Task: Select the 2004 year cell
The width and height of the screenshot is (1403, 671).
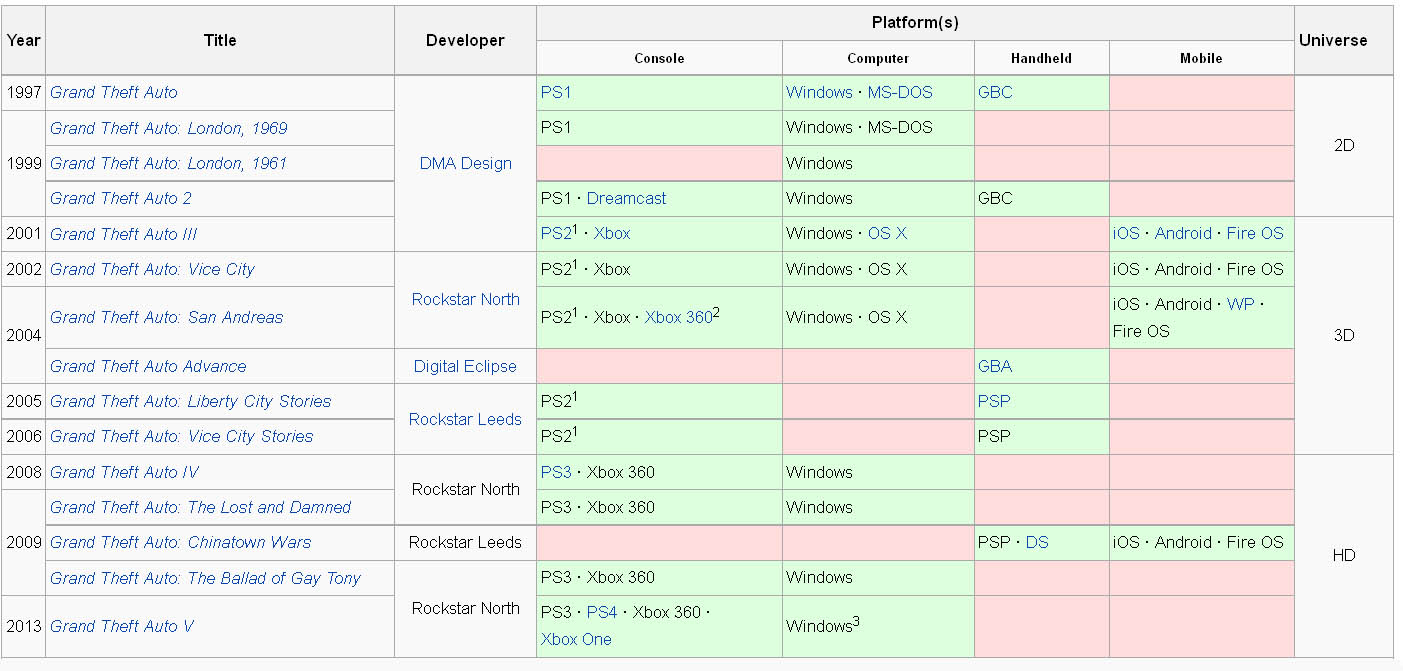Action: pos(24,335)
